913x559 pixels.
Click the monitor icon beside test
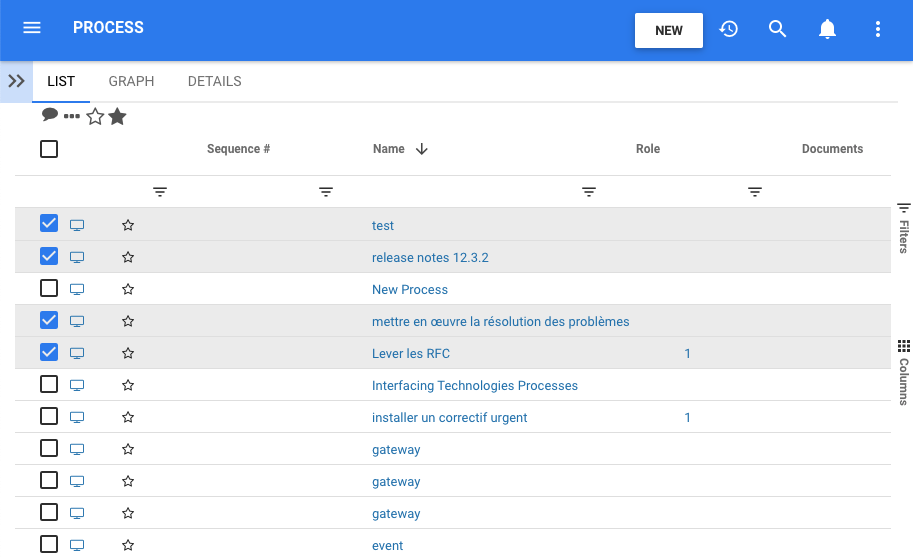pyautogui.click(x=77, y=225)
